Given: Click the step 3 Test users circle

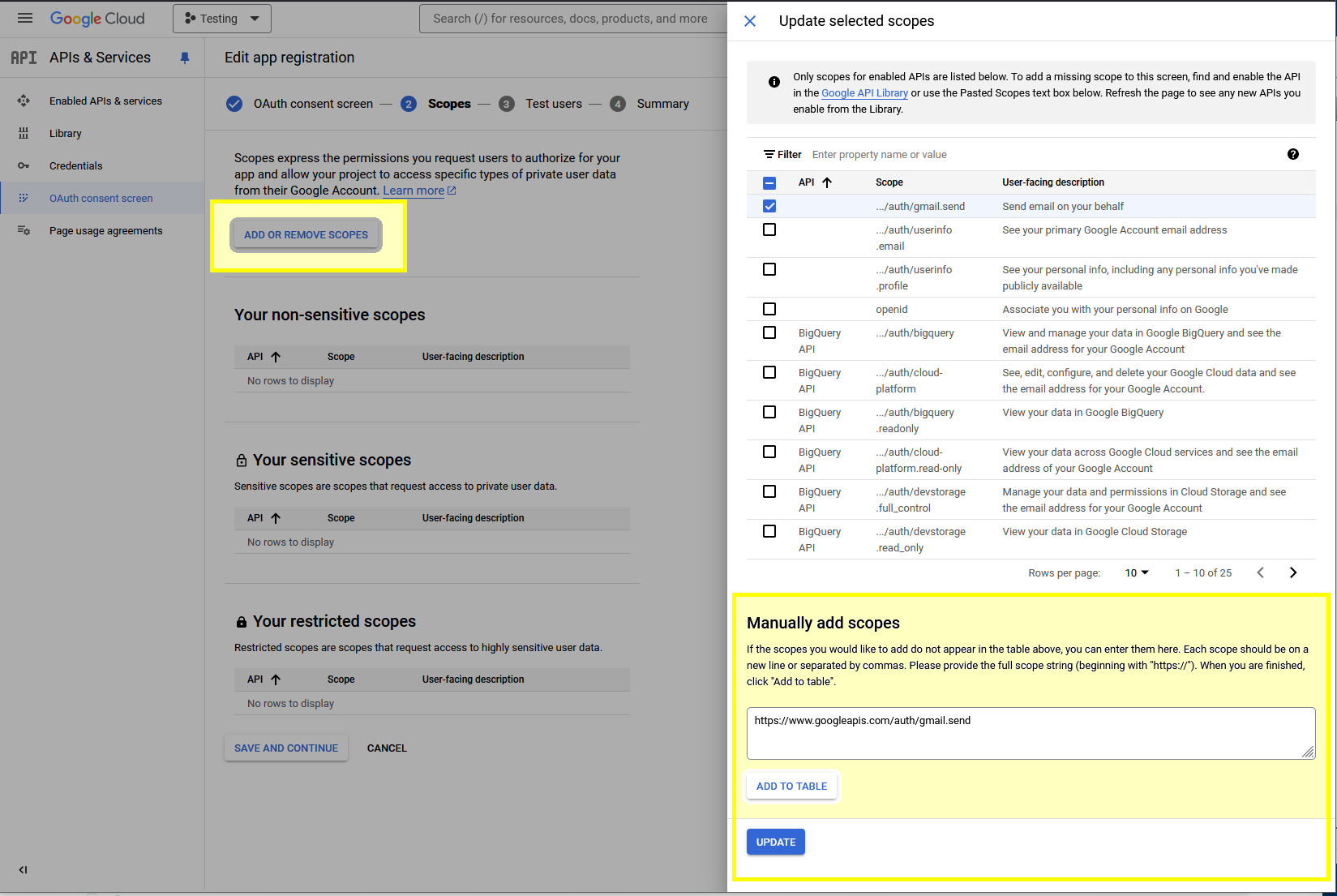Looking at the screenshot, I should click(507, 104).
